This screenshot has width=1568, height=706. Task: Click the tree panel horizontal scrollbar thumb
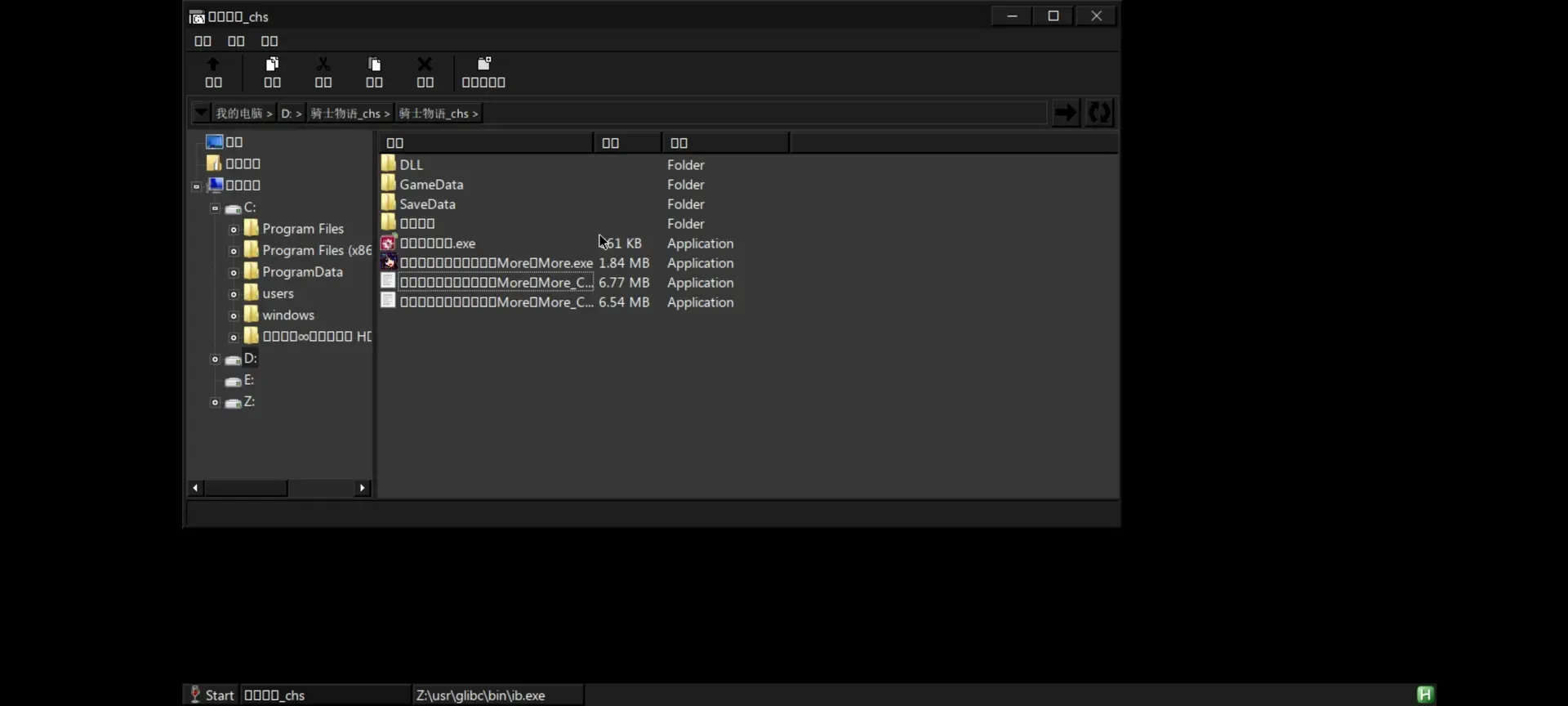tap(245, 488)
